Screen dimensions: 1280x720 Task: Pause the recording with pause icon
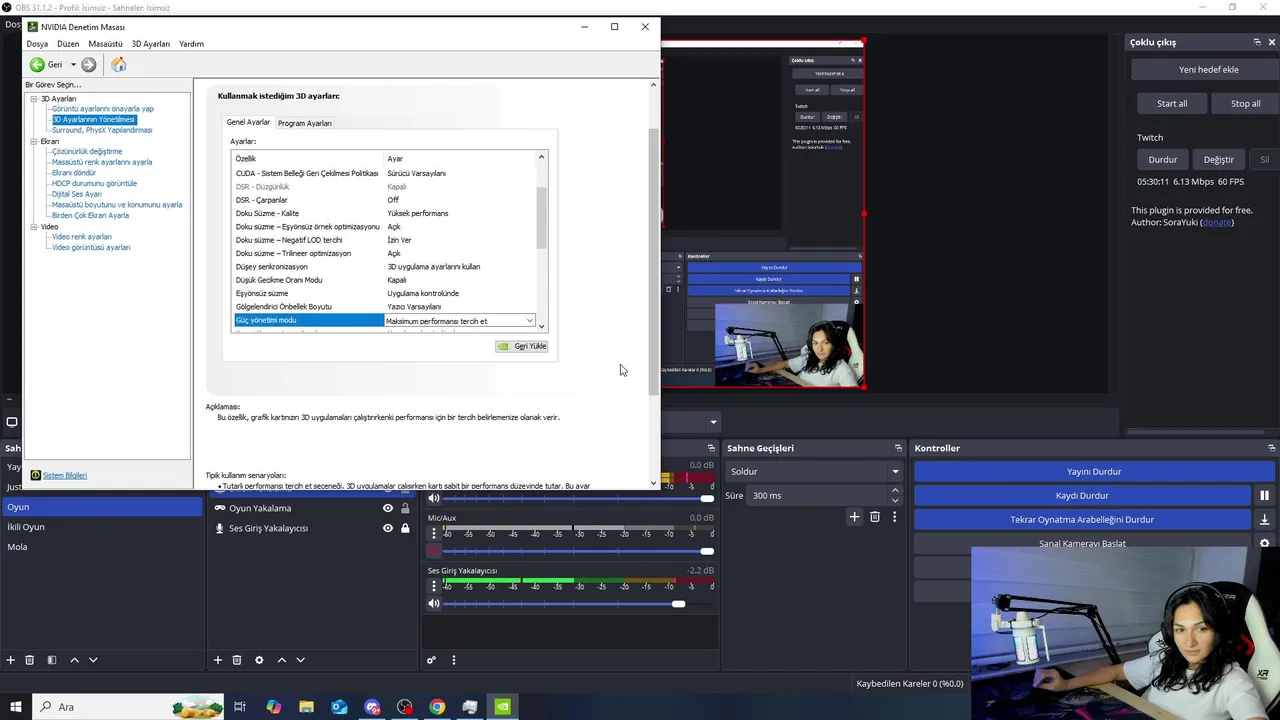1264,495
